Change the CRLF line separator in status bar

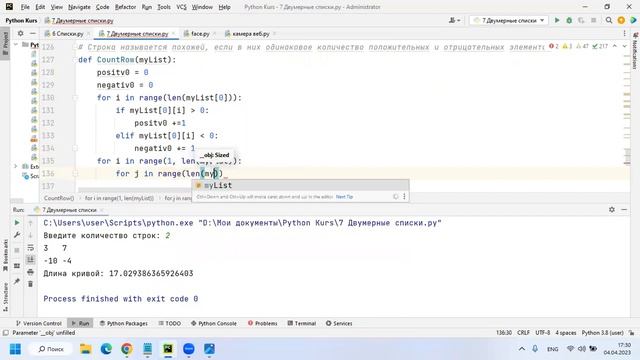click(x=523, y=333)
